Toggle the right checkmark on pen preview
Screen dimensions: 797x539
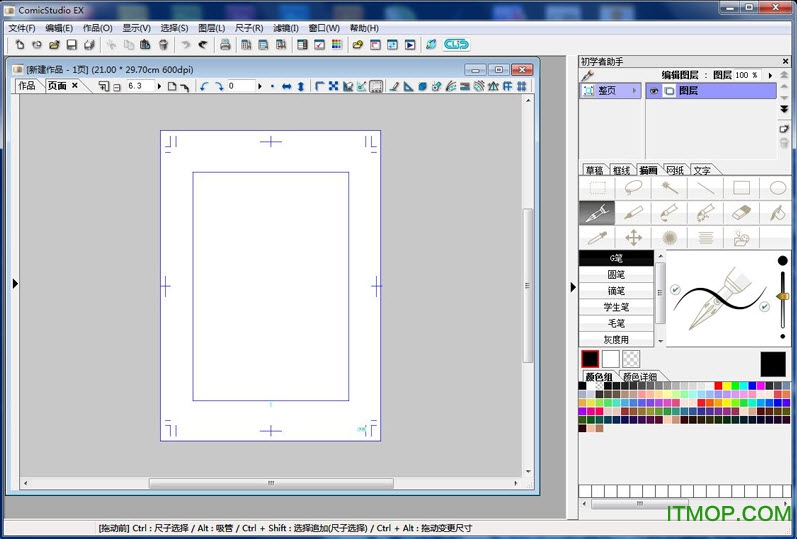point(764,307)
